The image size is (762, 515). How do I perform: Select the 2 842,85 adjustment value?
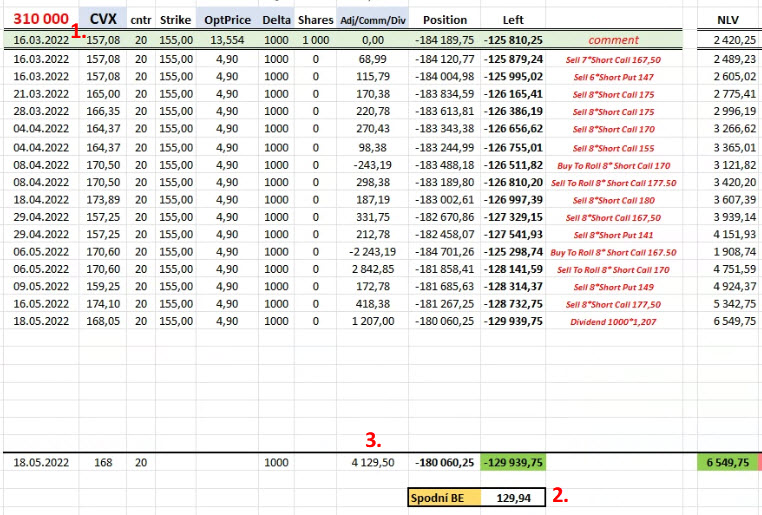[x=372, y=270]
